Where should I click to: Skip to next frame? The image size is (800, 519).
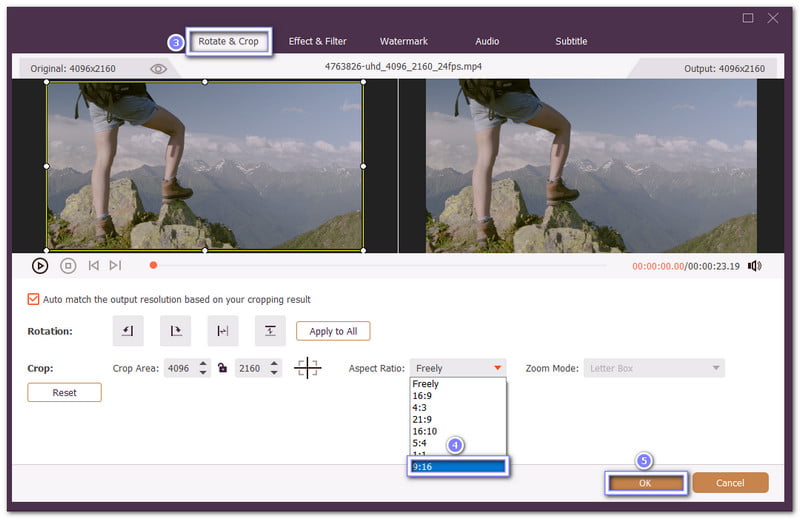tap(116, 266)
